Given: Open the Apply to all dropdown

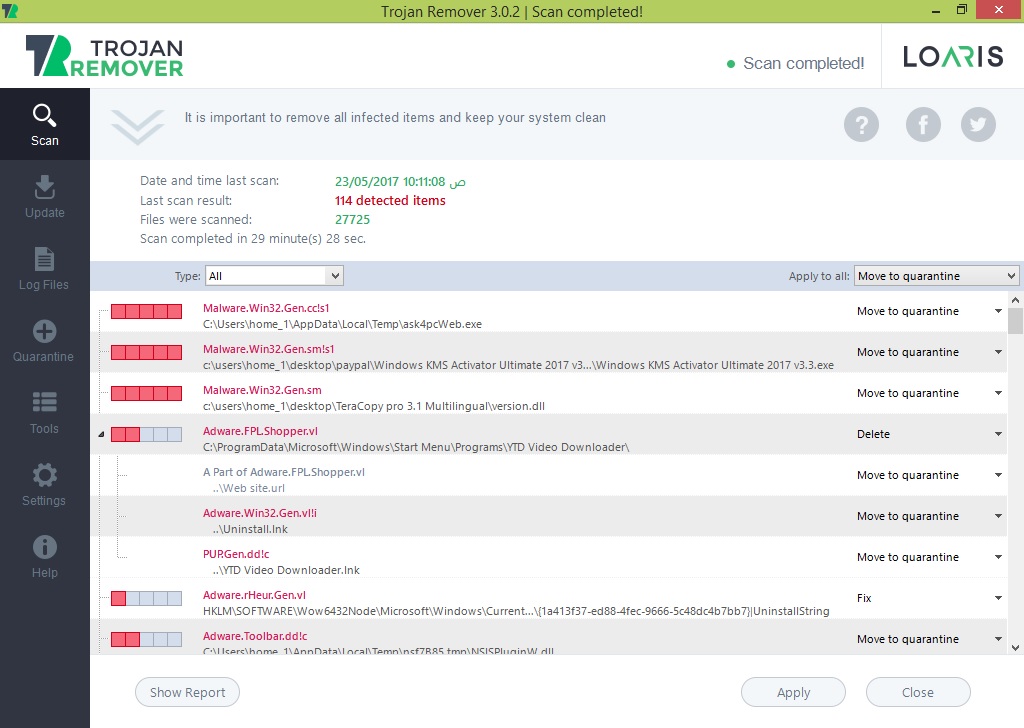Looking at the screenshot, I should [936, 276].
